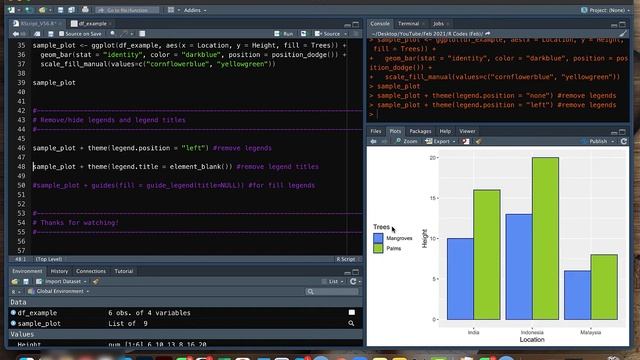Run the current line with Run button
Image resolution: width=640 pixels, height=360 pixels.
click(284, 34)
